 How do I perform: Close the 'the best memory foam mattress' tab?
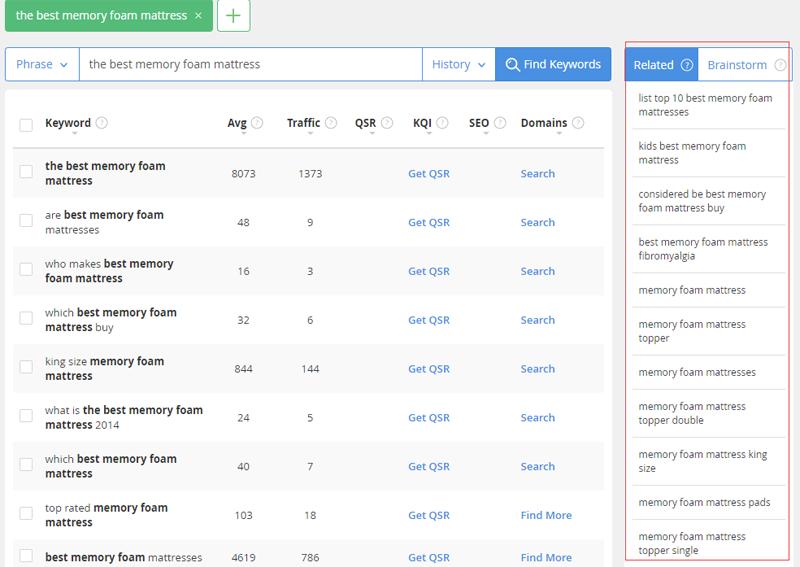[198, 16]
